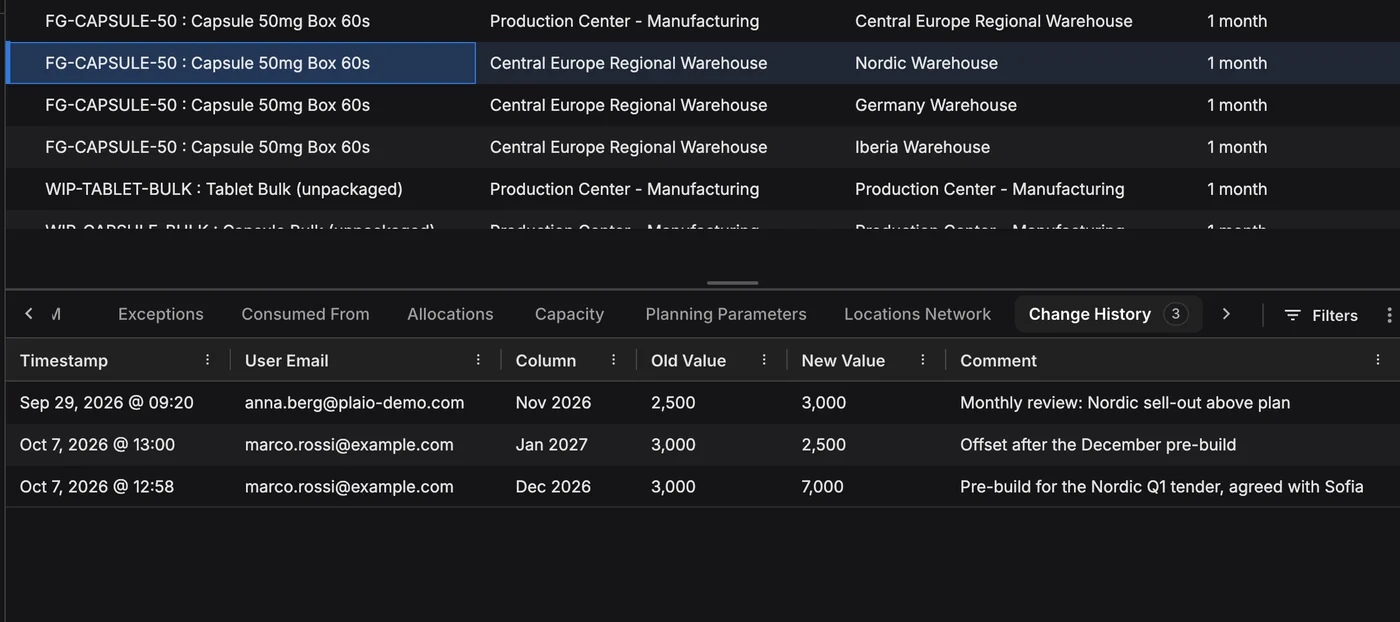Click the Dec 2026 column cell
Viewport: 1400px width, 622px height.
tap(553, 487)
